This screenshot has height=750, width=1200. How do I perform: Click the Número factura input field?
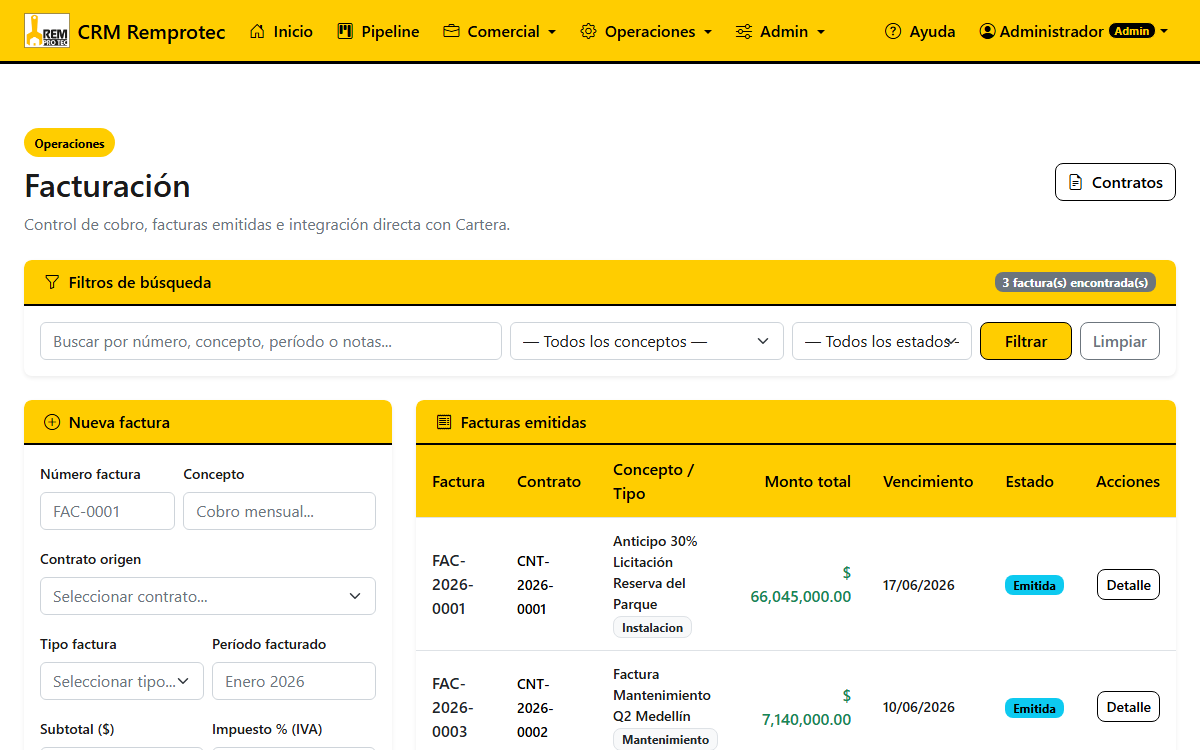[x=108, y=511]
